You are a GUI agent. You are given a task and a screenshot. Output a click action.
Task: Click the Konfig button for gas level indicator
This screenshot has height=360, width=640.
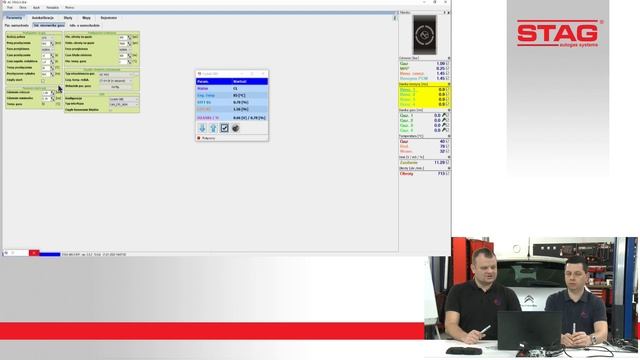coord(116,87)
